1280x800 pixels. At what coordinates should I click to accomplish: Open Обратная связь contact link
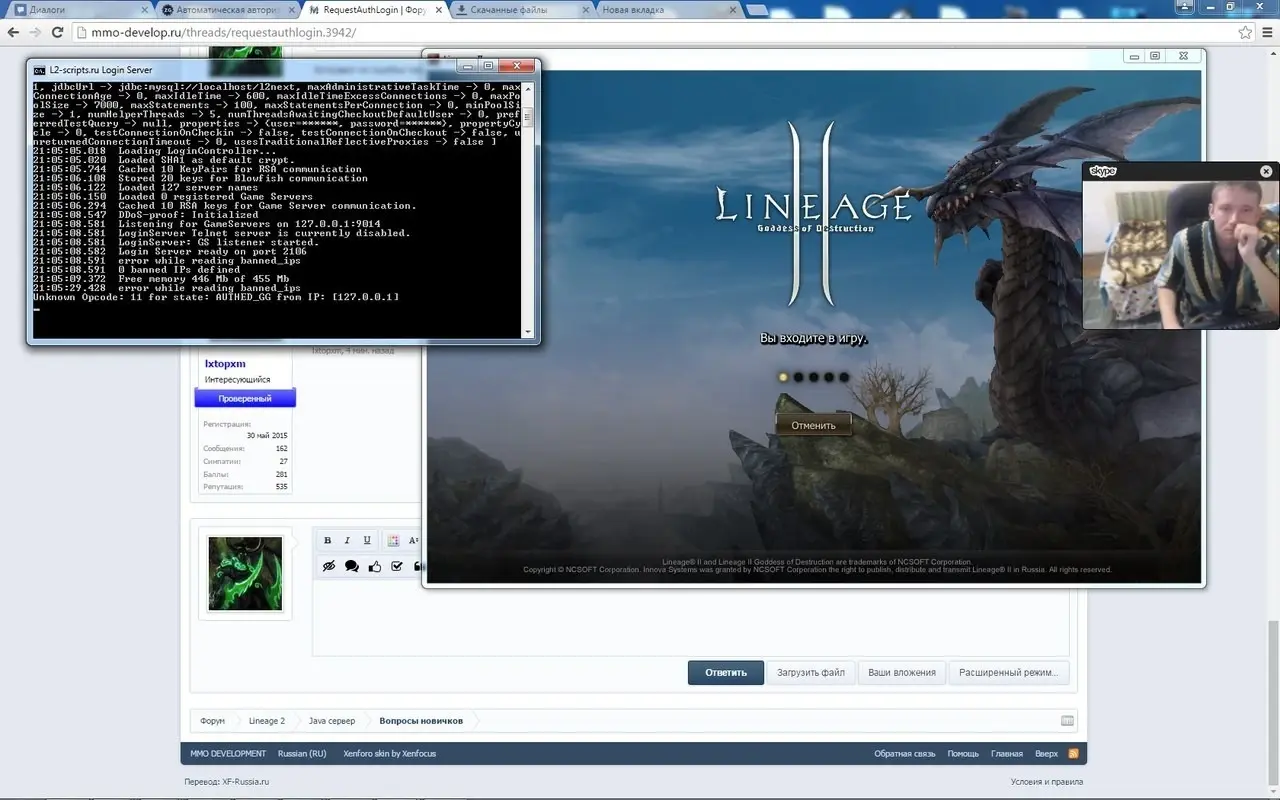click(x=905, y=753)
